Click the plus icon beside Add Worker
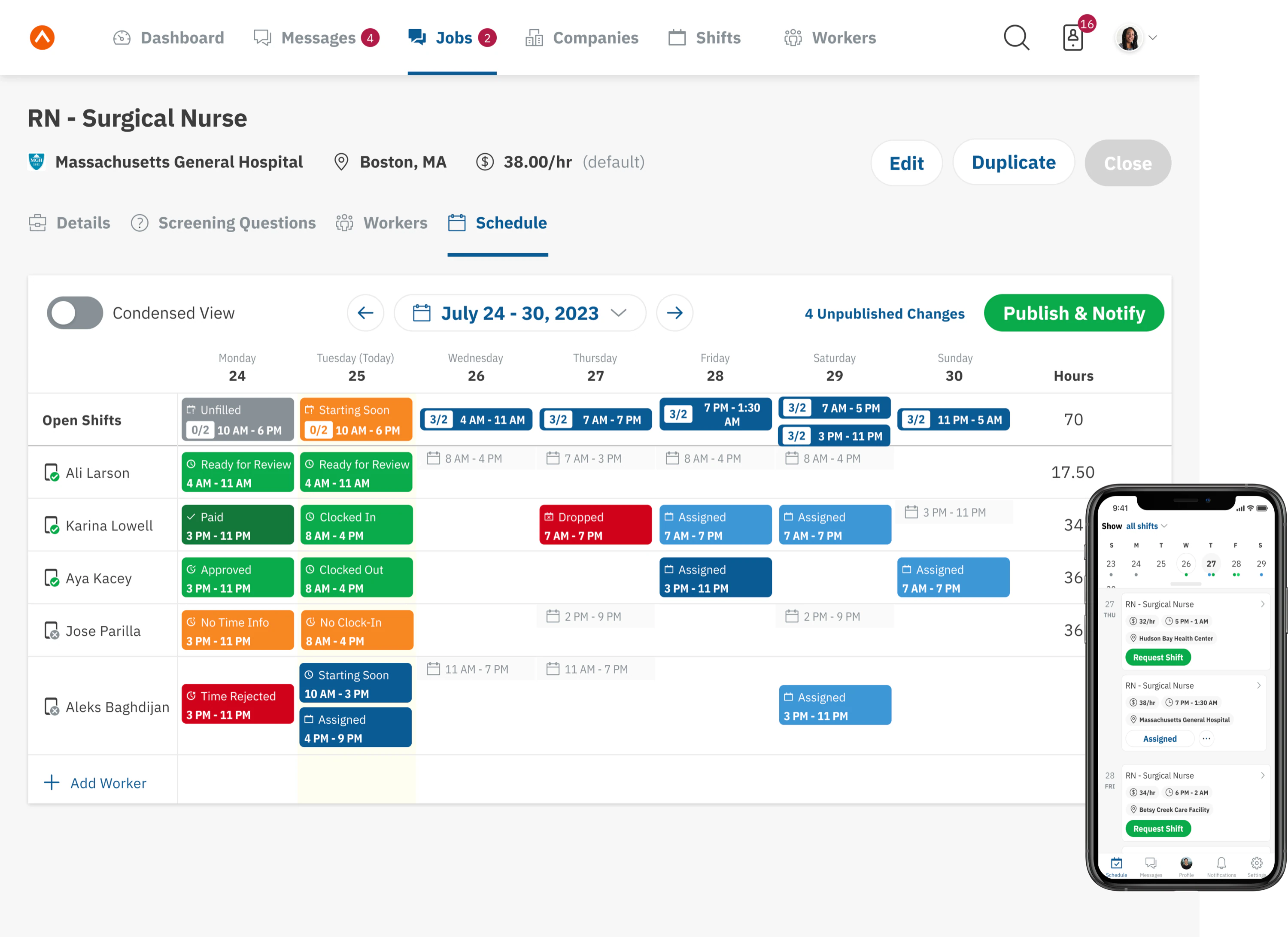 click(52, 782)
